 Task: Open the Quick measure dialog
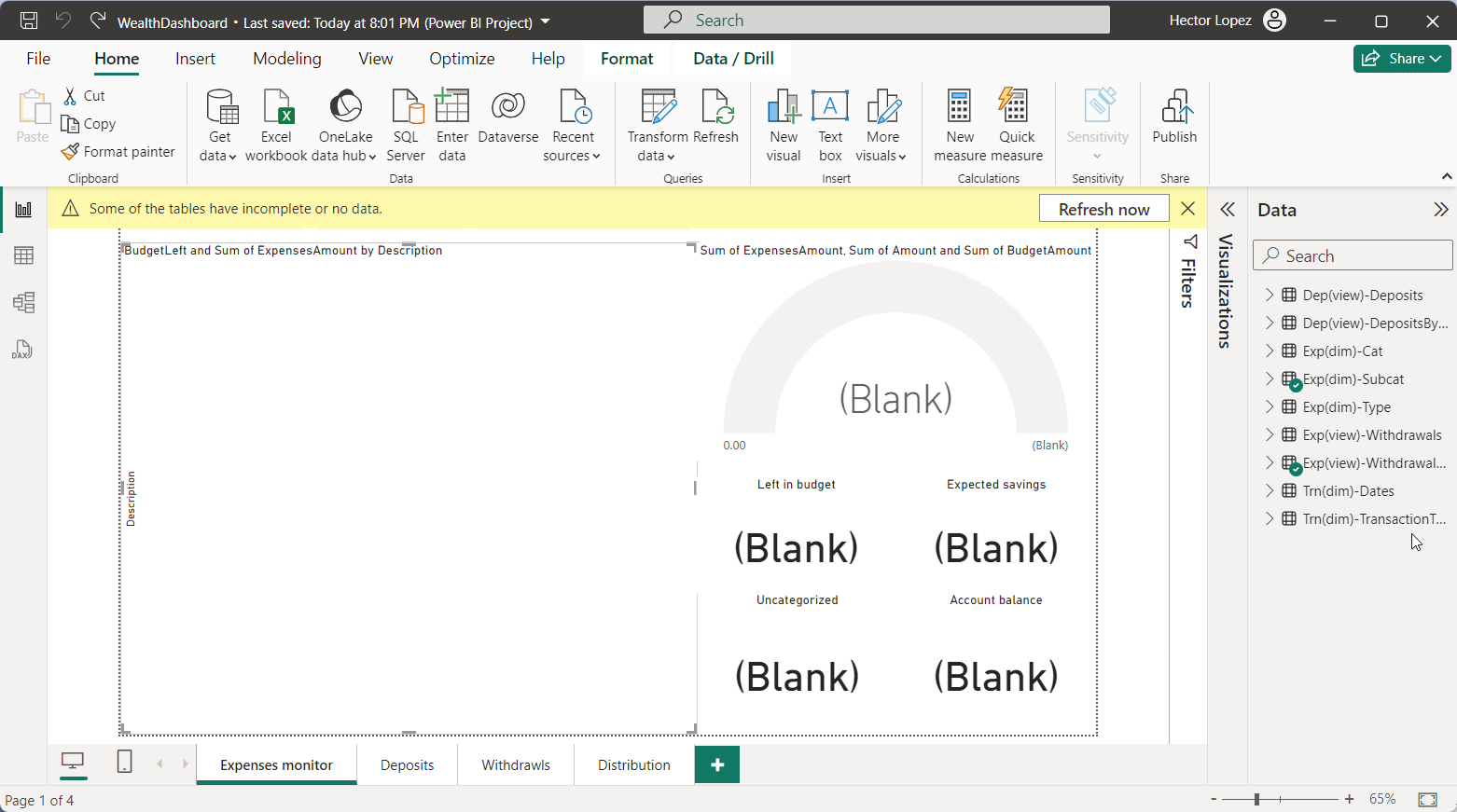tap(1016, 124)
